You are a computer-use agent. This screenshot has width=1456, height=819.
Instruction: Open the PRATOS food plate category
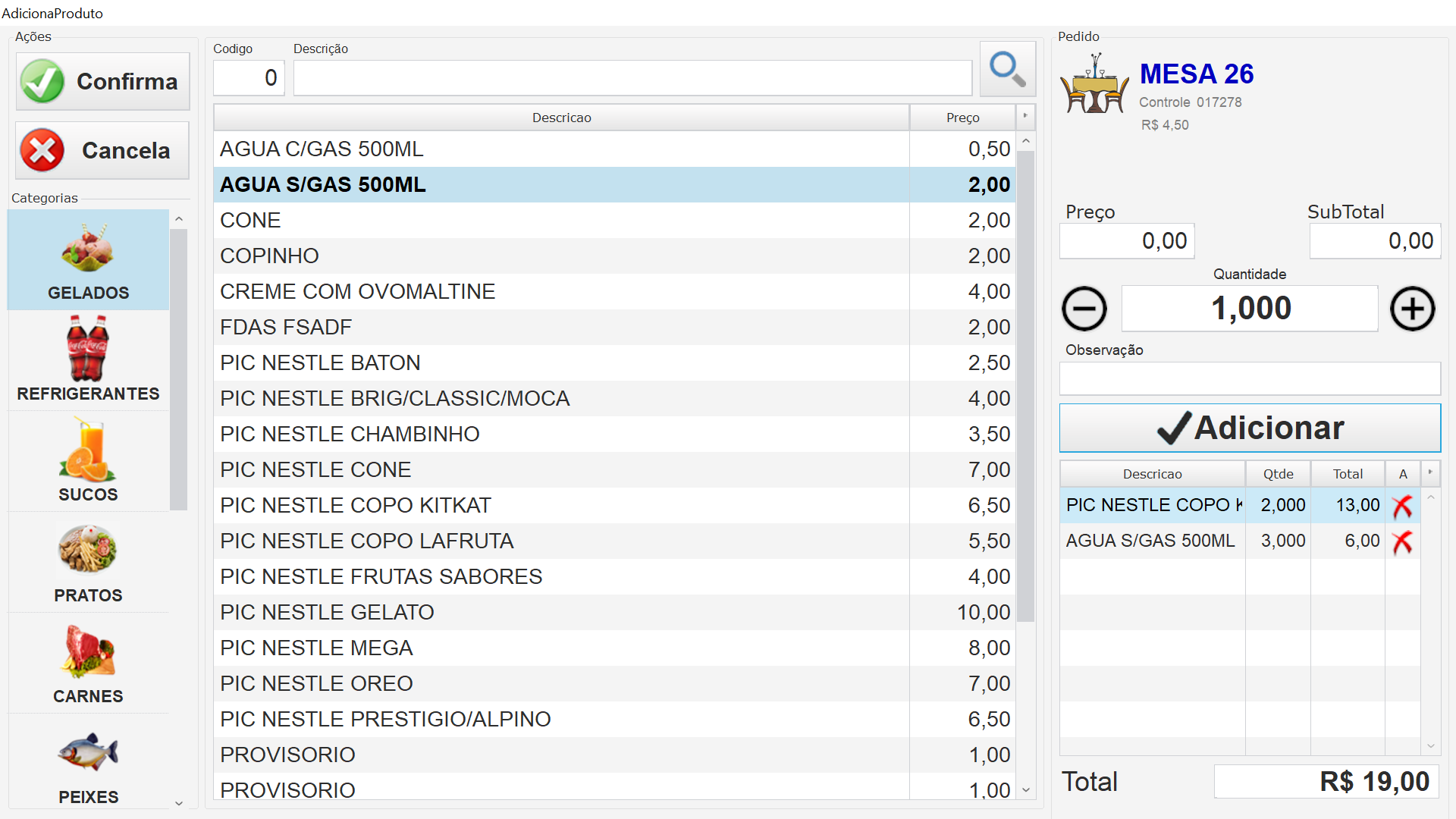click(x=88, y=563)
